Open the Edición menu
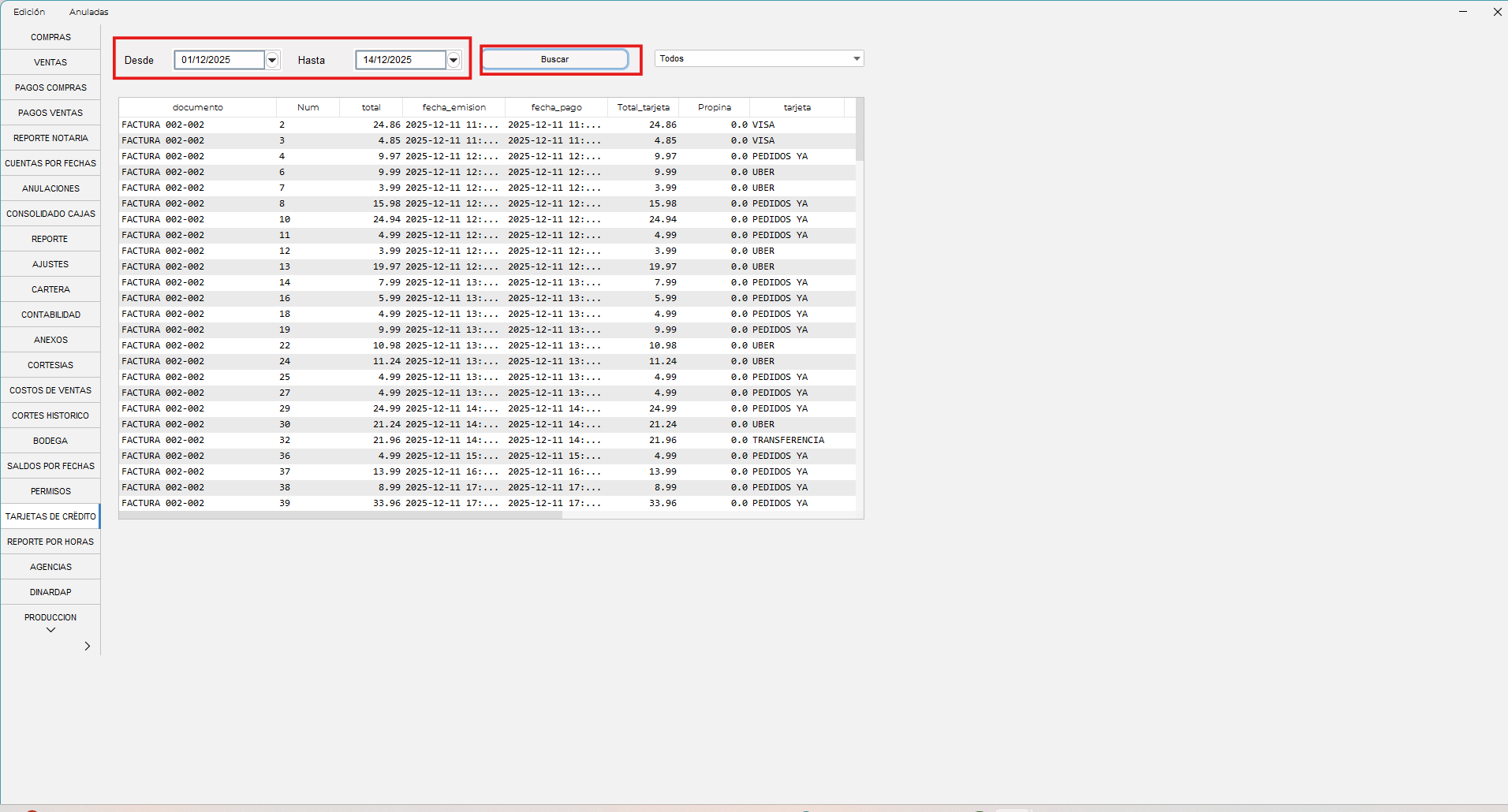 (x=29, y=12)
